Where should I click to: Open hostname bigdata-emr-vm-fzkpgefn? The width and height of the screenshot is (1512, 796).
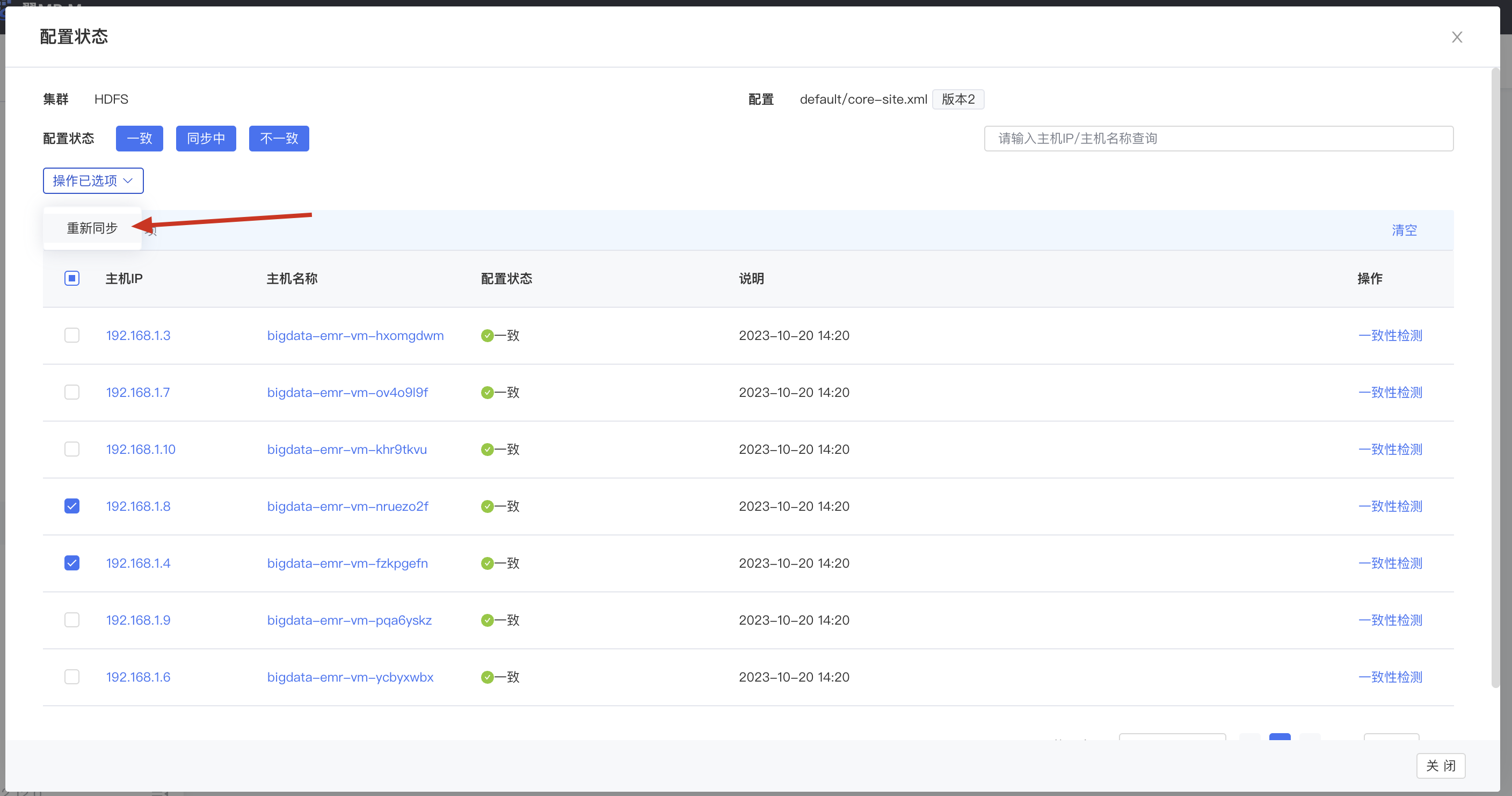(x=347, y=563)
